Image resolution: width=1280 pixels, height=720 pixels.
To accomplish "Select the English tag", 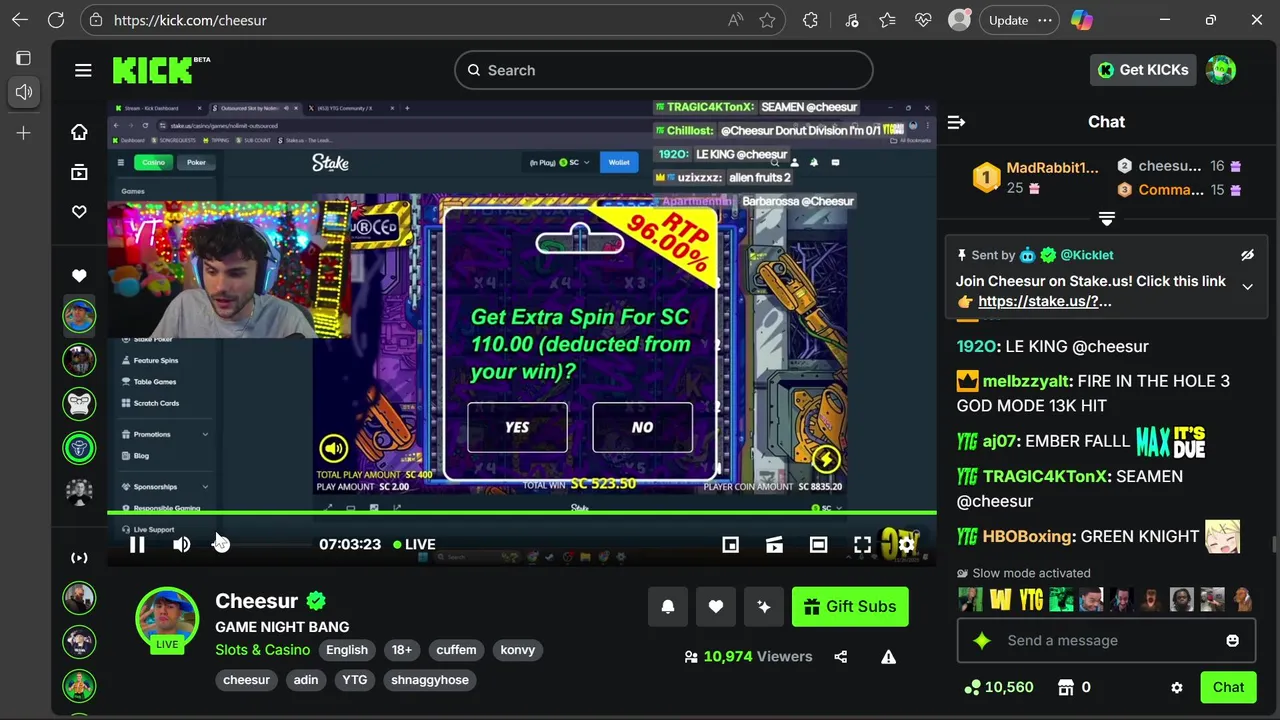I will coord(347,650).
